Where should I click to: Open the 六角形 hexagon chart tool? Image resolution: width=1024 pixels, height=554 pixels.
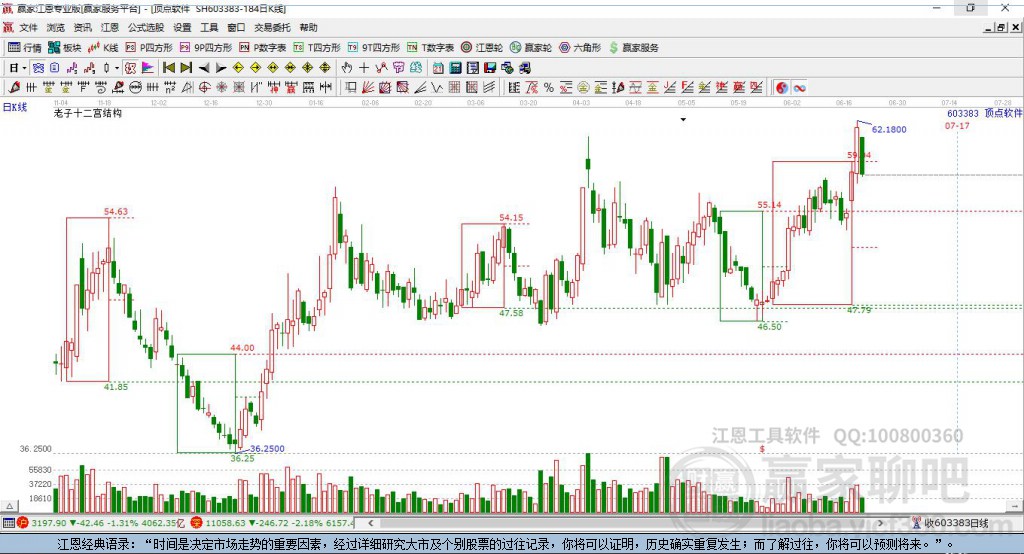(580, 48)
